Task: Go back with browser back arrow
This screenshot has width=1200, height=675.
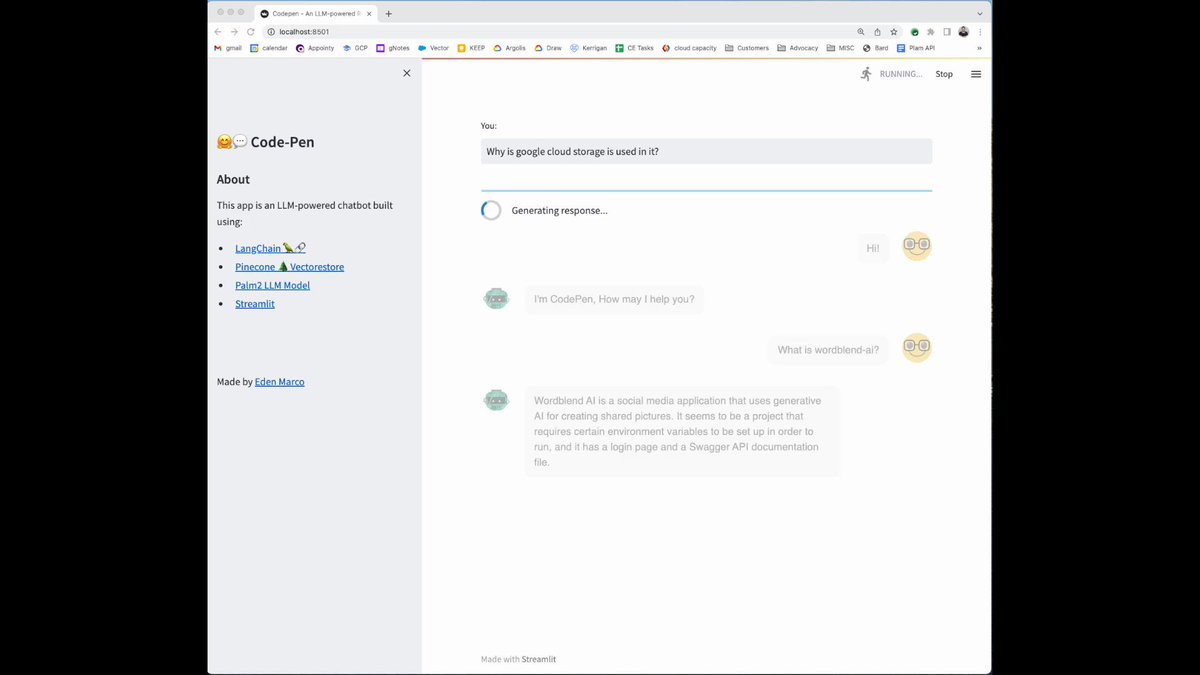Action: 218,31
